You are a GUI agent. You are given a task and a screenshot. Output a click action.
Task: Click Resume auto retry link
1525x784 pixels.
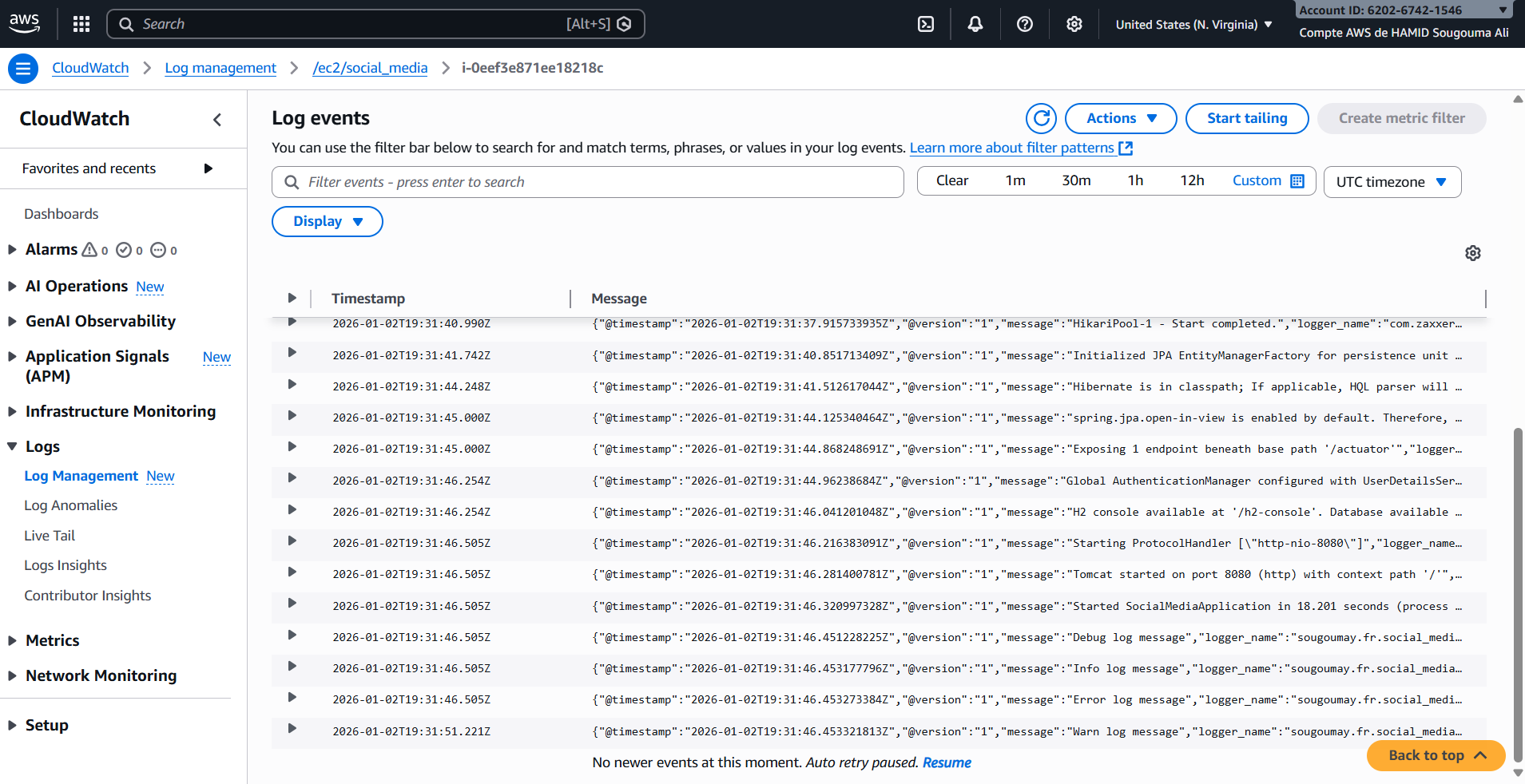947,762
